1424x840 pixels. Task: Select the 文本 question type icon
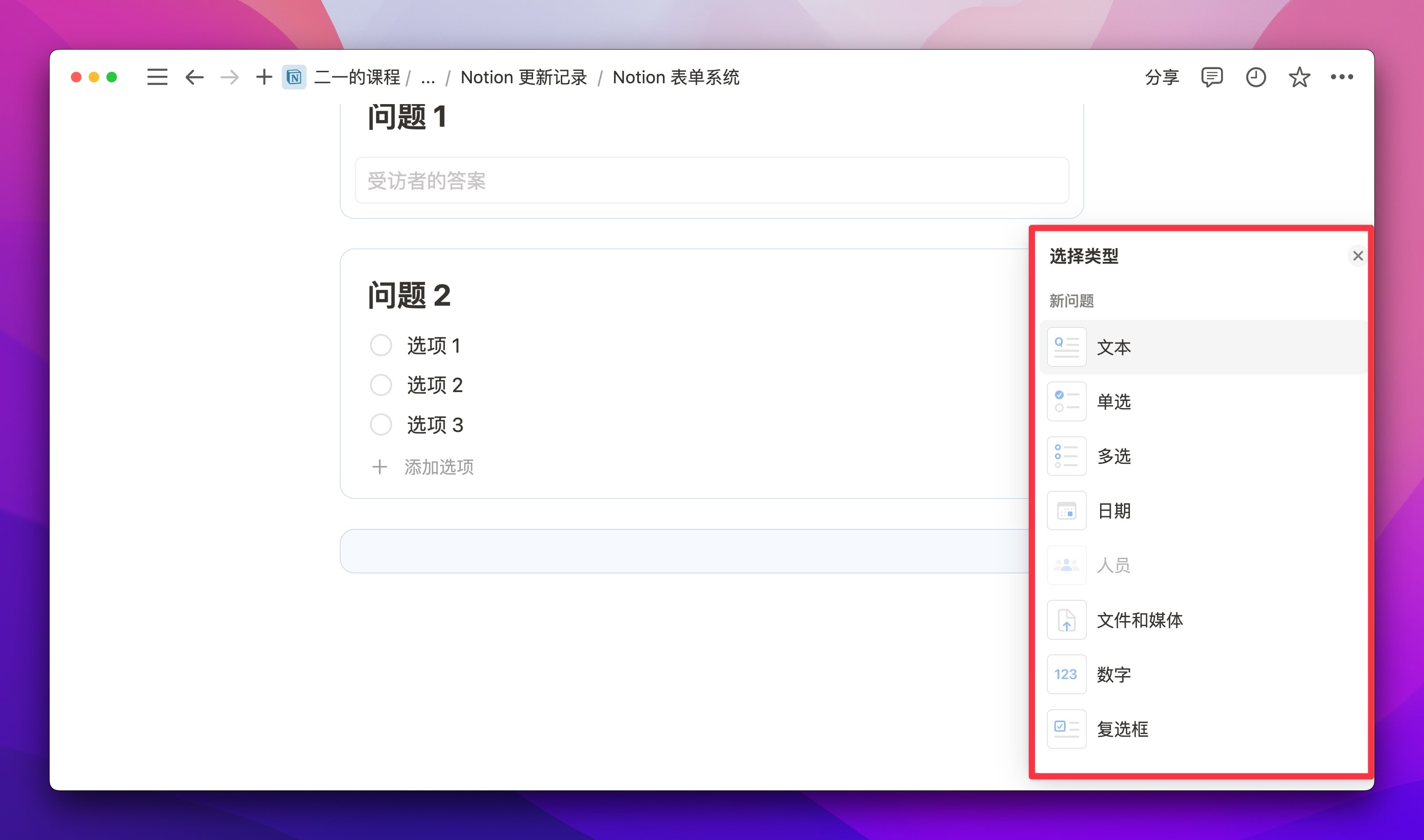[1066, 346]
